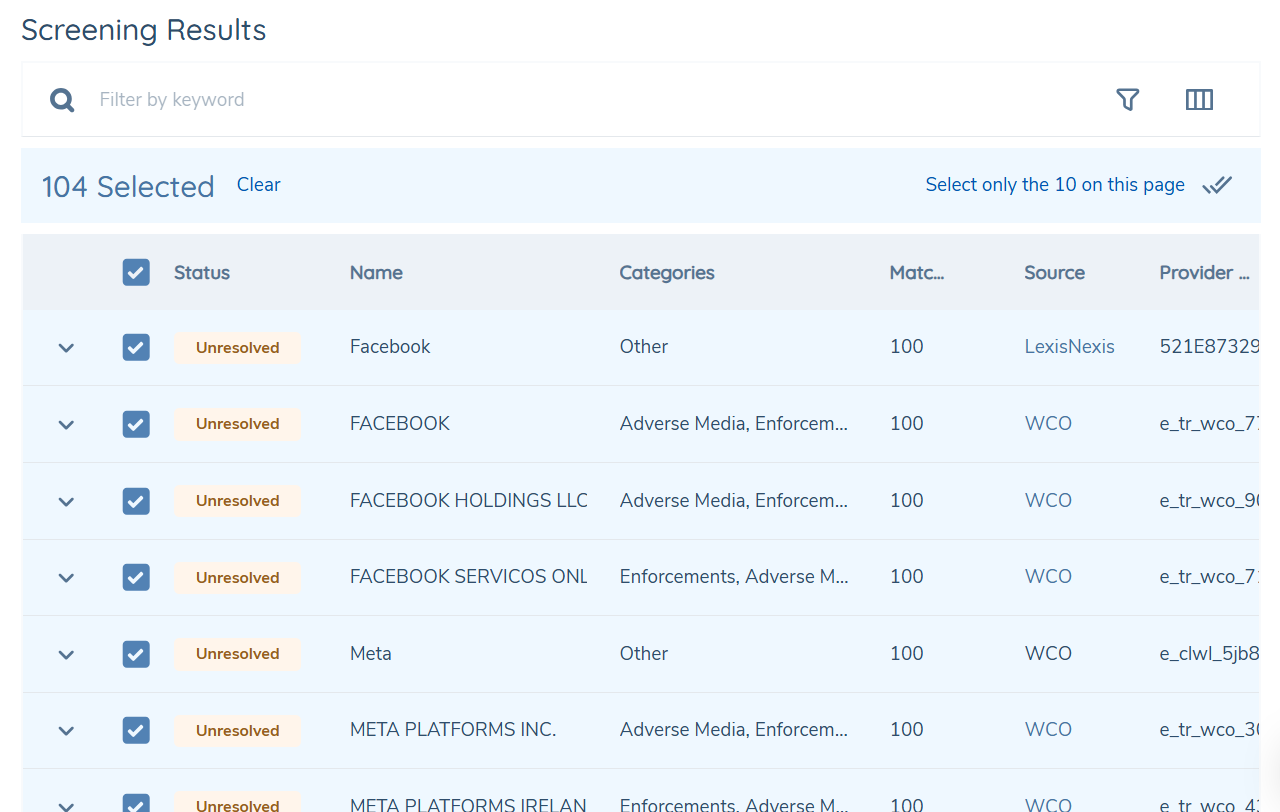
Task: Uncheck the FACEBOOK HOLDINGS LLC row checkbox
Action: click(x=136, y=501)
